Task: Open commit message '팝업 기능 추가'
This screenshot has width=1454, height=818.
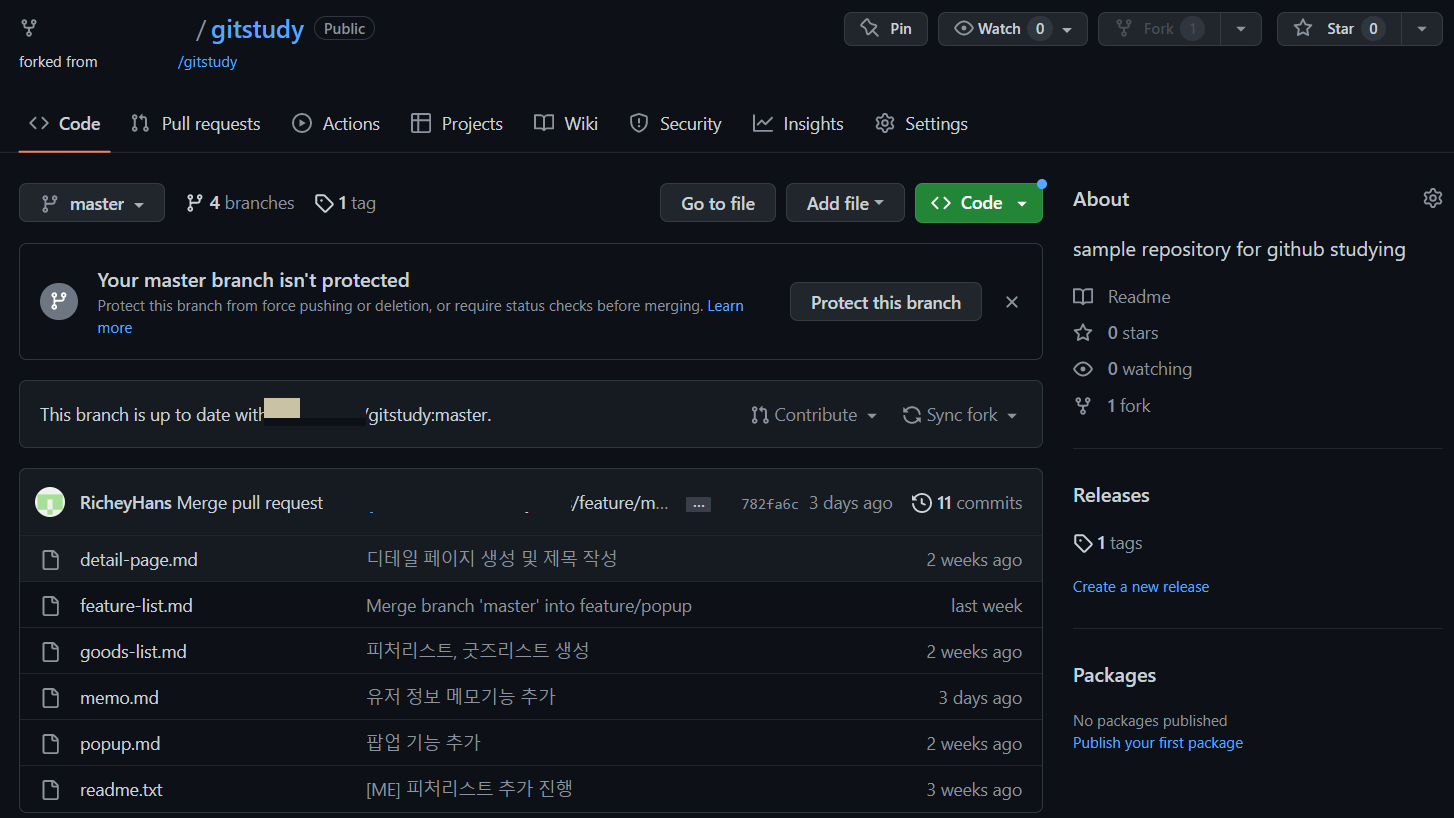Action: pos(424,743)
